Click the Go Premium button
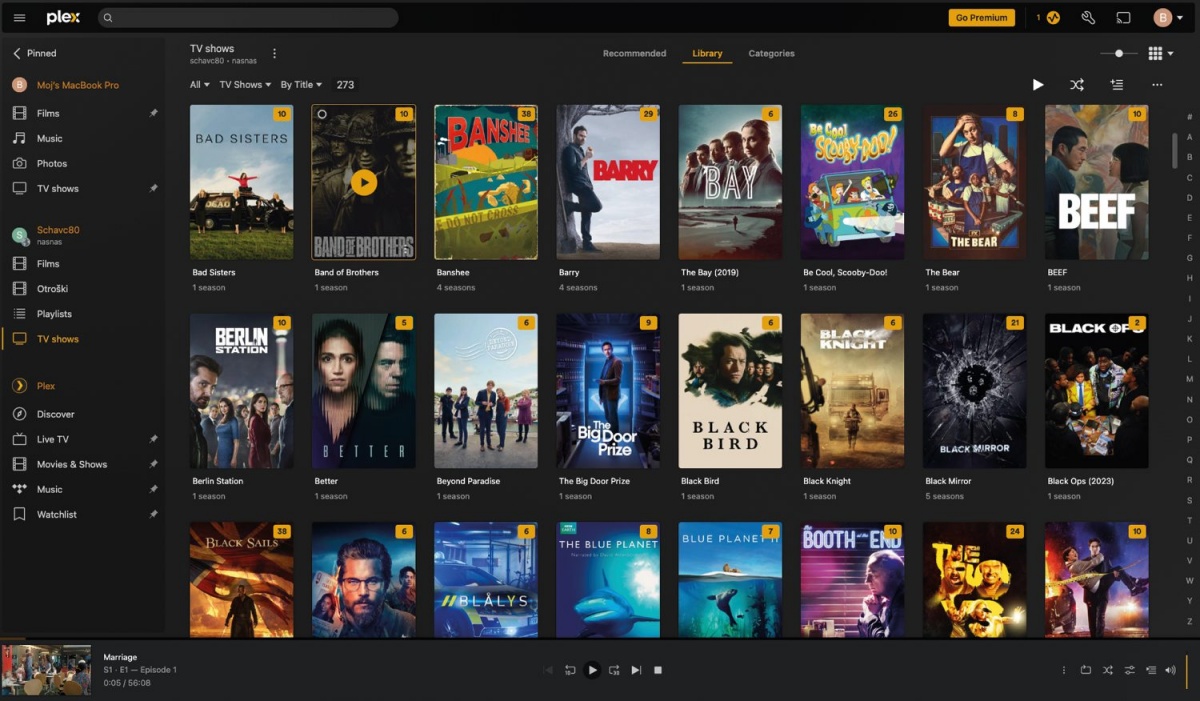Screen dimensions: 1200x701 click(981, 18)
